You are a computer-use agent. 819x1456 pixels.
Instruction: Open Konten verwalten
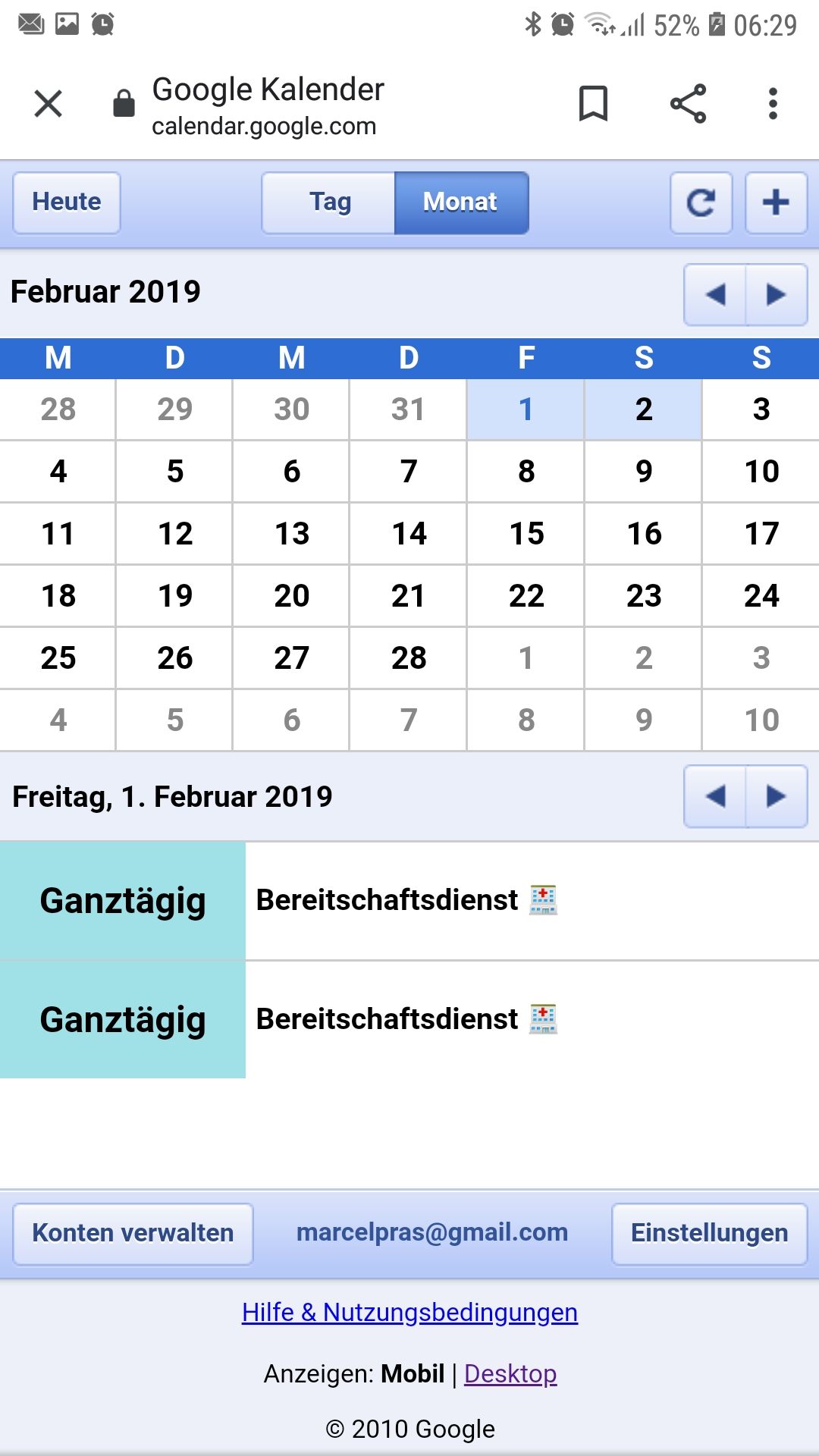(x=133, y=1233)
